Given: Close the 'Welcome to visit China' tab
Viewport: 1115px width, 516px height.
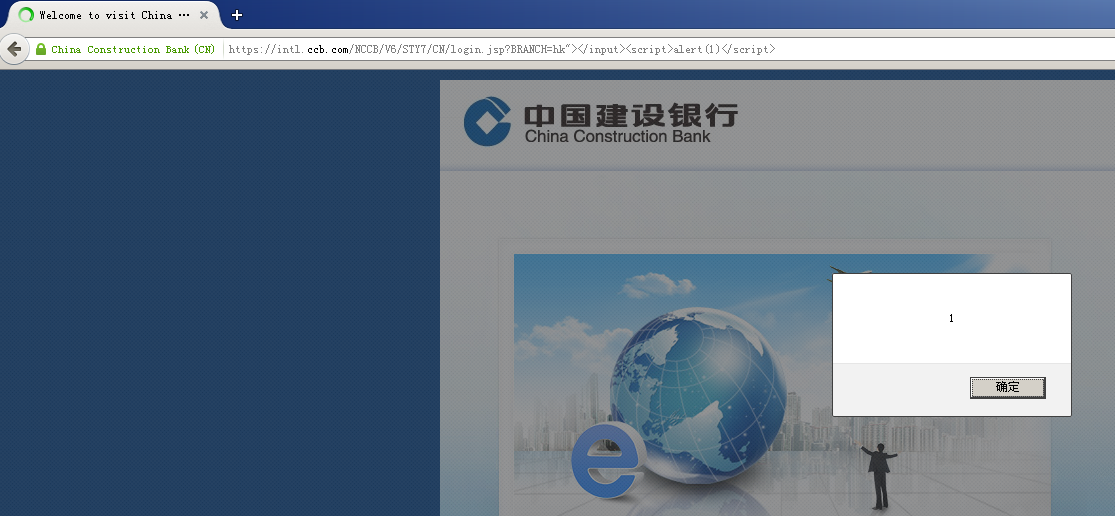Looking at the screenshot, I should [204, 15].
